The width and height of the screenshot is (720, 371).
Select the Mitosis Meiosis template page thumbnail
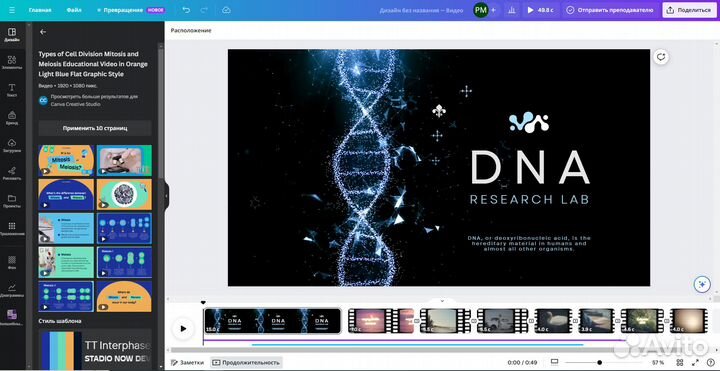(x=67, y=160)
